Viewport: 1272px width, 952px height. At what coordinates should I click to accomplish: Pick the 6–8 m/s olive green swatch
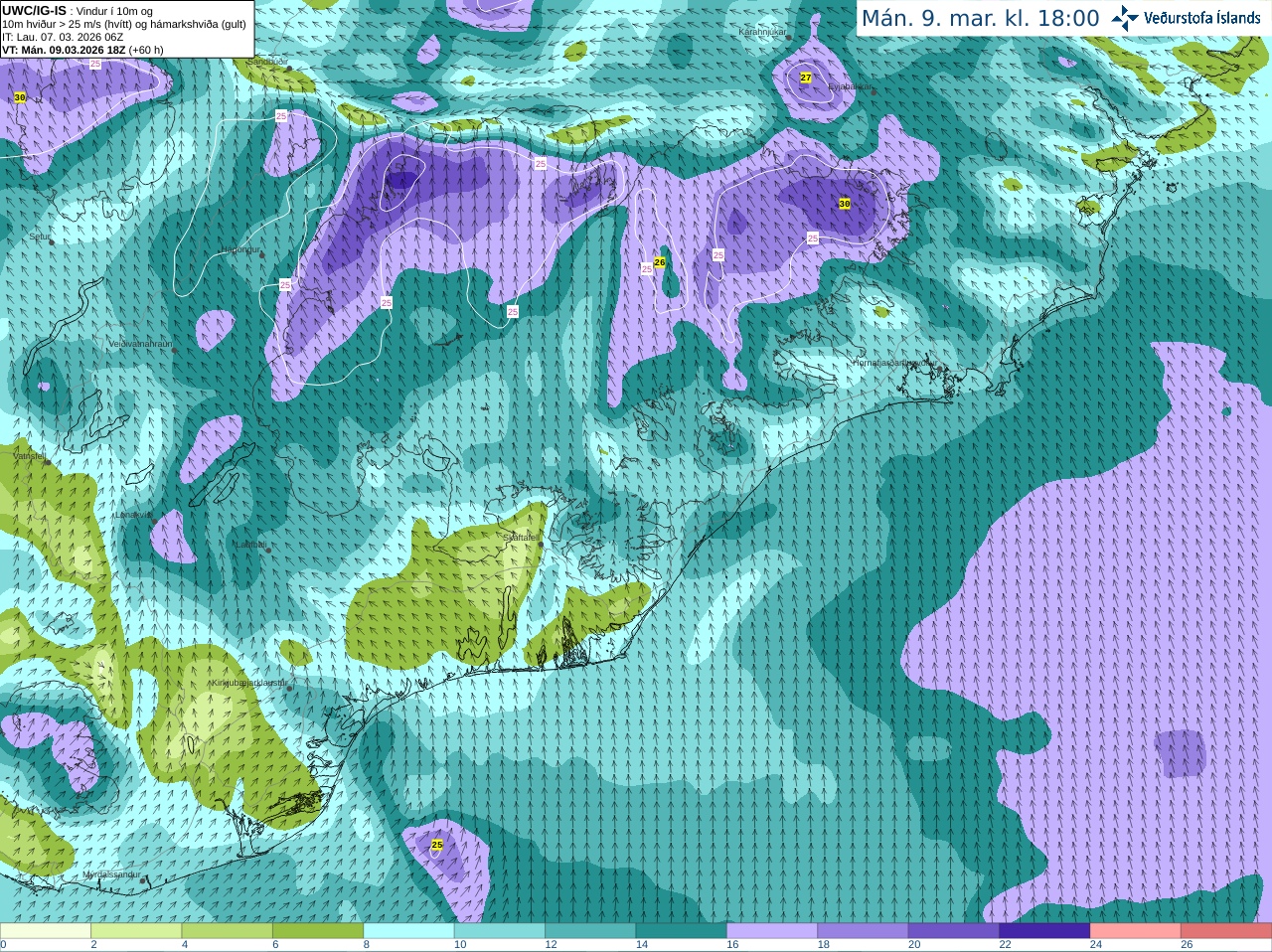point(318,931)
